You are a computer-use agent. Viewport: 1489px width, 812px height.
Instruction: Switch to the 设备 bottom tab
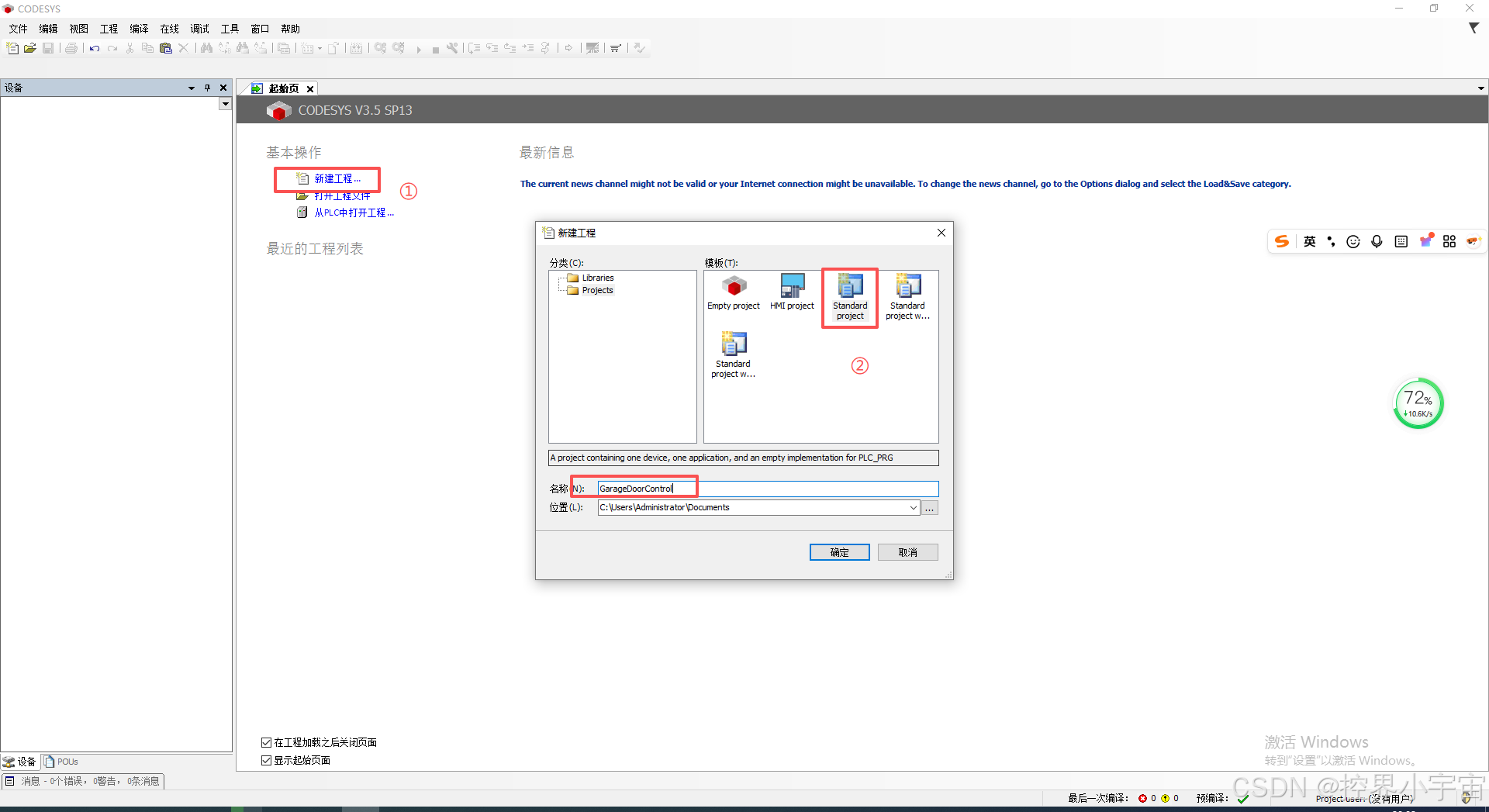pos(19,762)
